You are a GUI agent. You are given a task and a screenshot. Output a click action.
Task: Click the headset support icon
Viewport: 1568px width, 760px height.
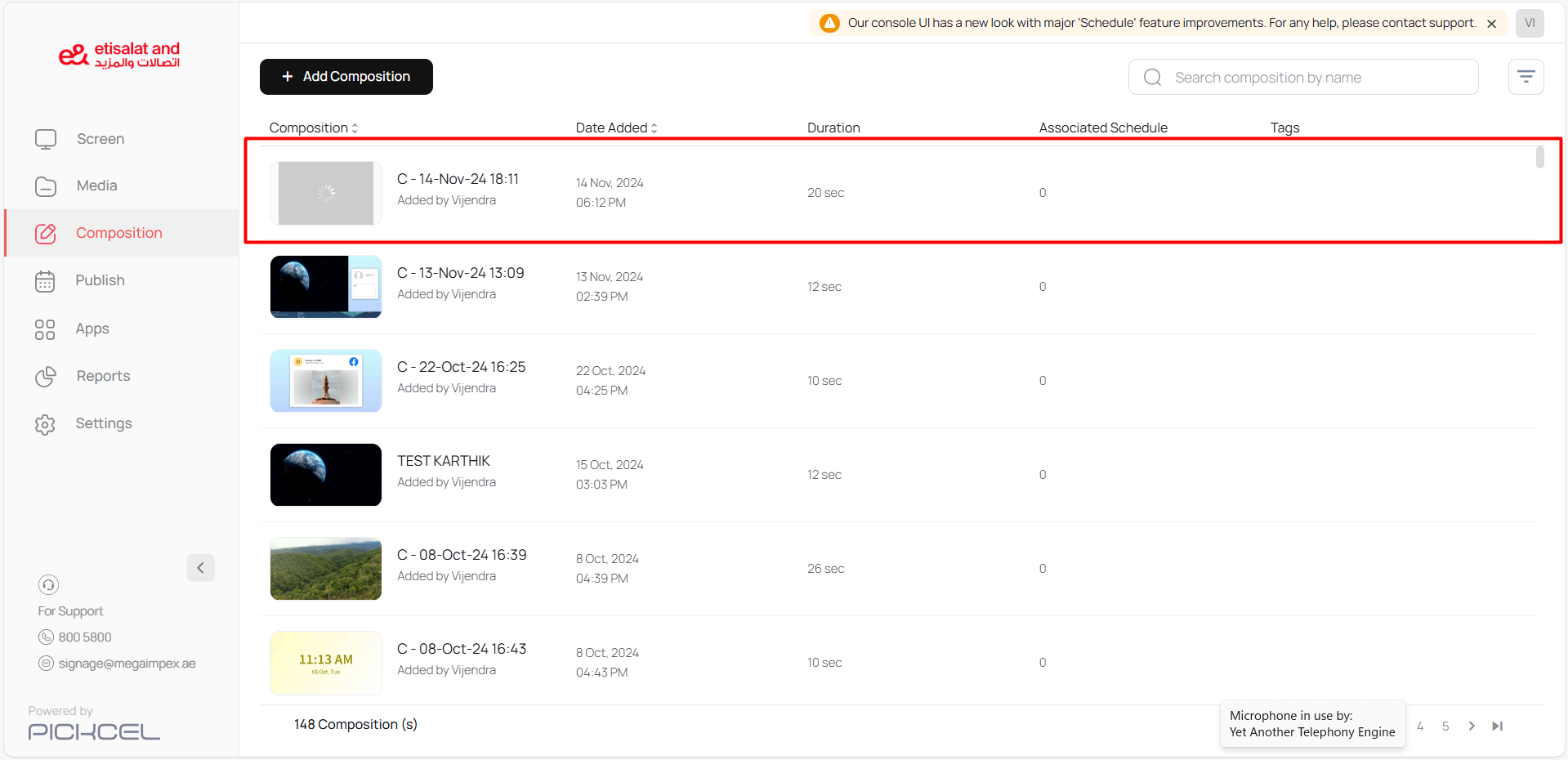(48, 584)
